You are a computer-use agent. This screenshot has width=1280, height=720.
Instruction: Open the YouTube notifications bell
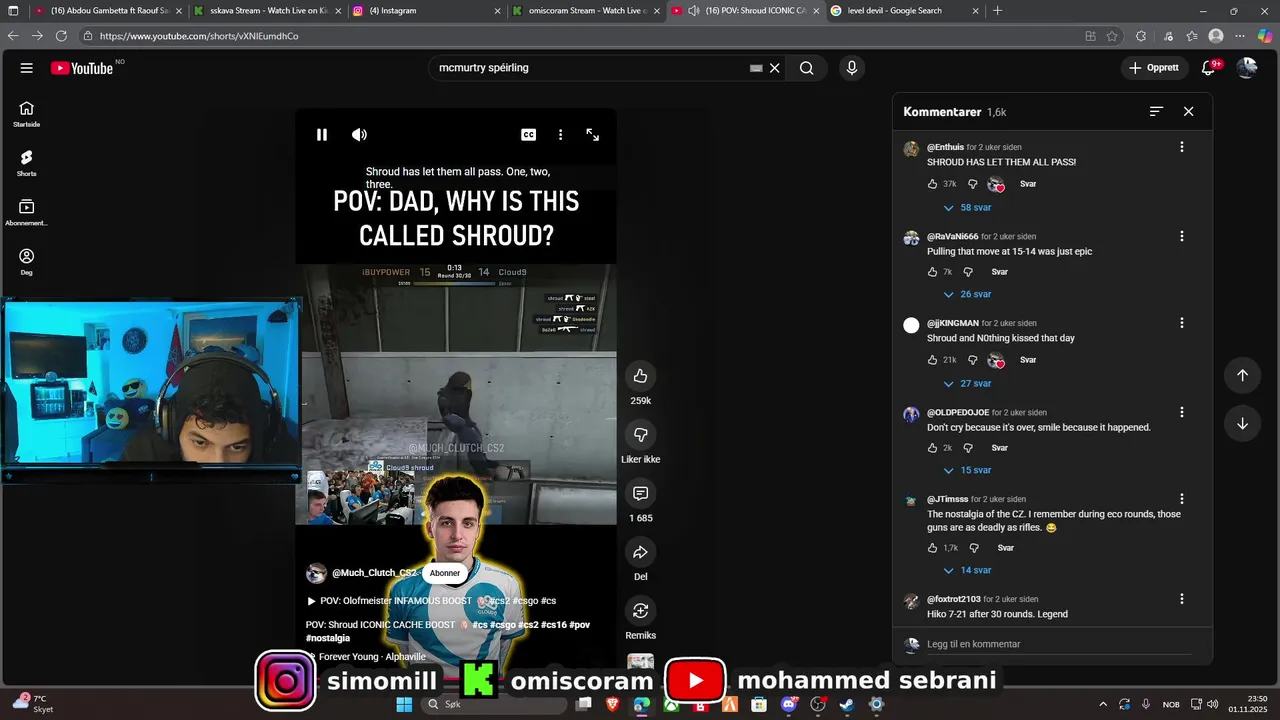1209,68
